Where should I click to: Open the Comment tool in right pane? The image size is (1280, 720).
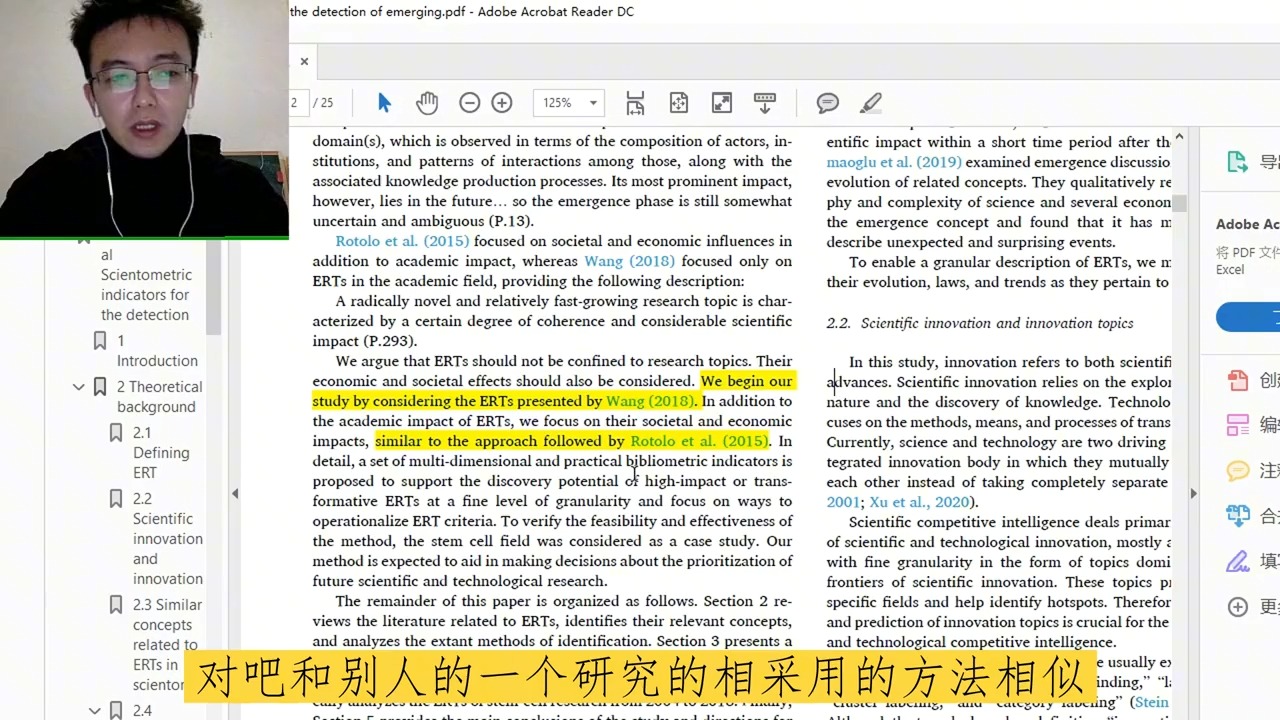tap(1238, 470)
